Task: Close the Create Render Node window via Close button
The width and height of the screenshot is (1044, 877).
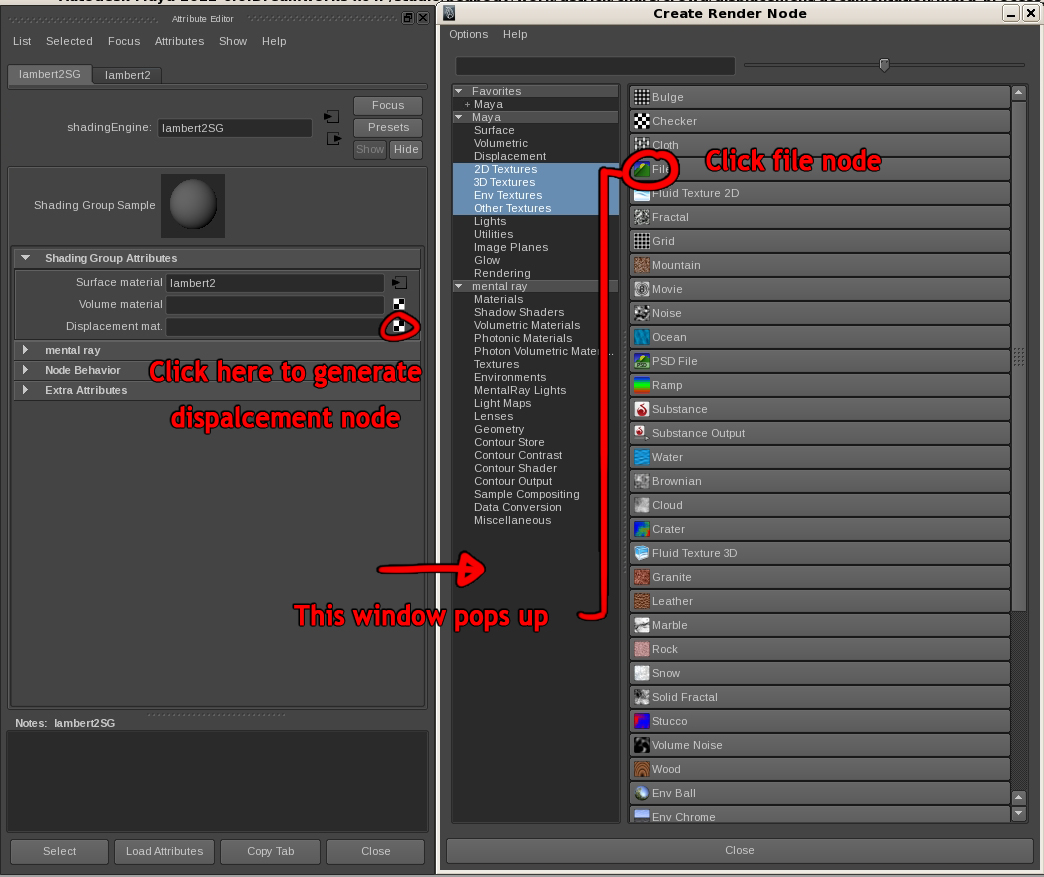Action: [x=739, y=850]
